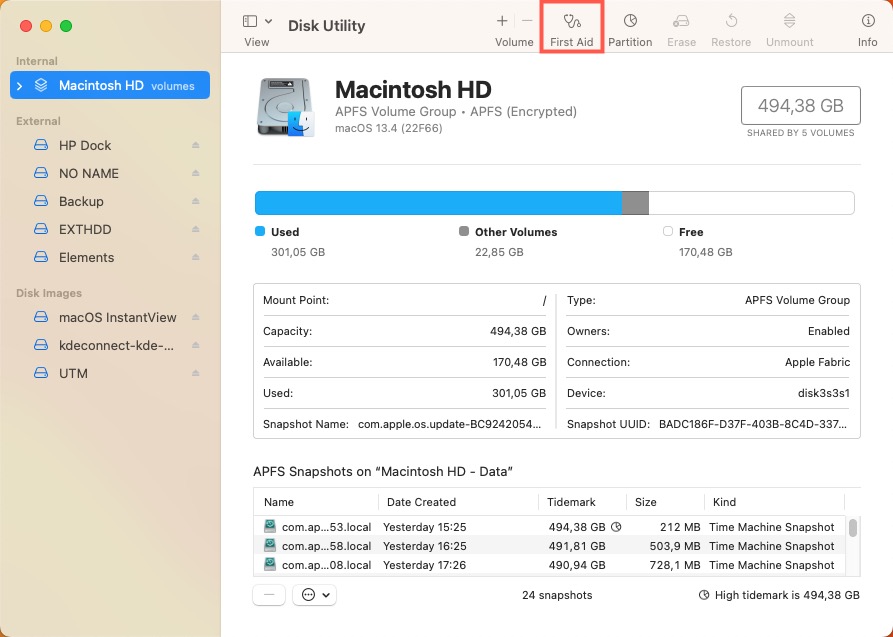Click the add volume plus icon
The image size is (893, 637).
[502, 21]
